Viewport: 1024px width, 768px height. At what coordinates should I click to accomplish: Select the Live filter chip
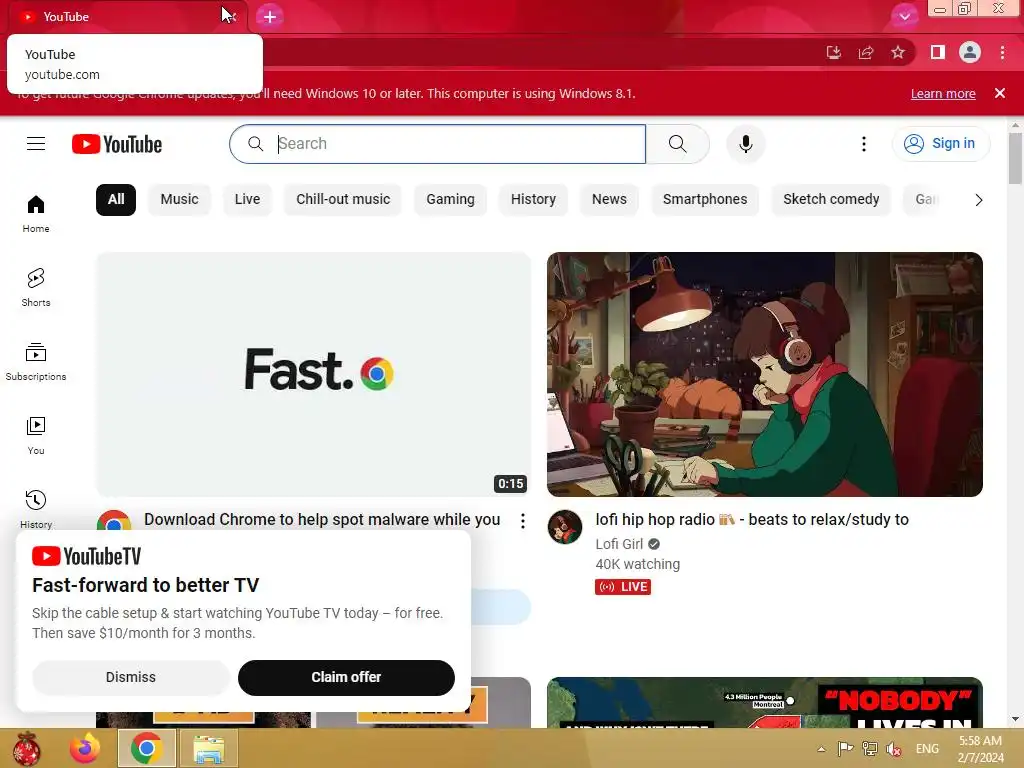click(x=248, y=200)
